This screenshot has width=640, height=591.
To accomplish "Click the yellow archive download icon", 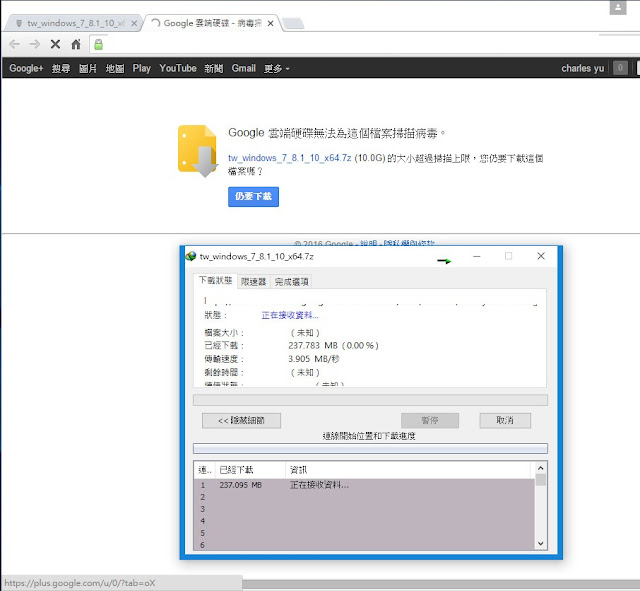I will coord(198,151).
